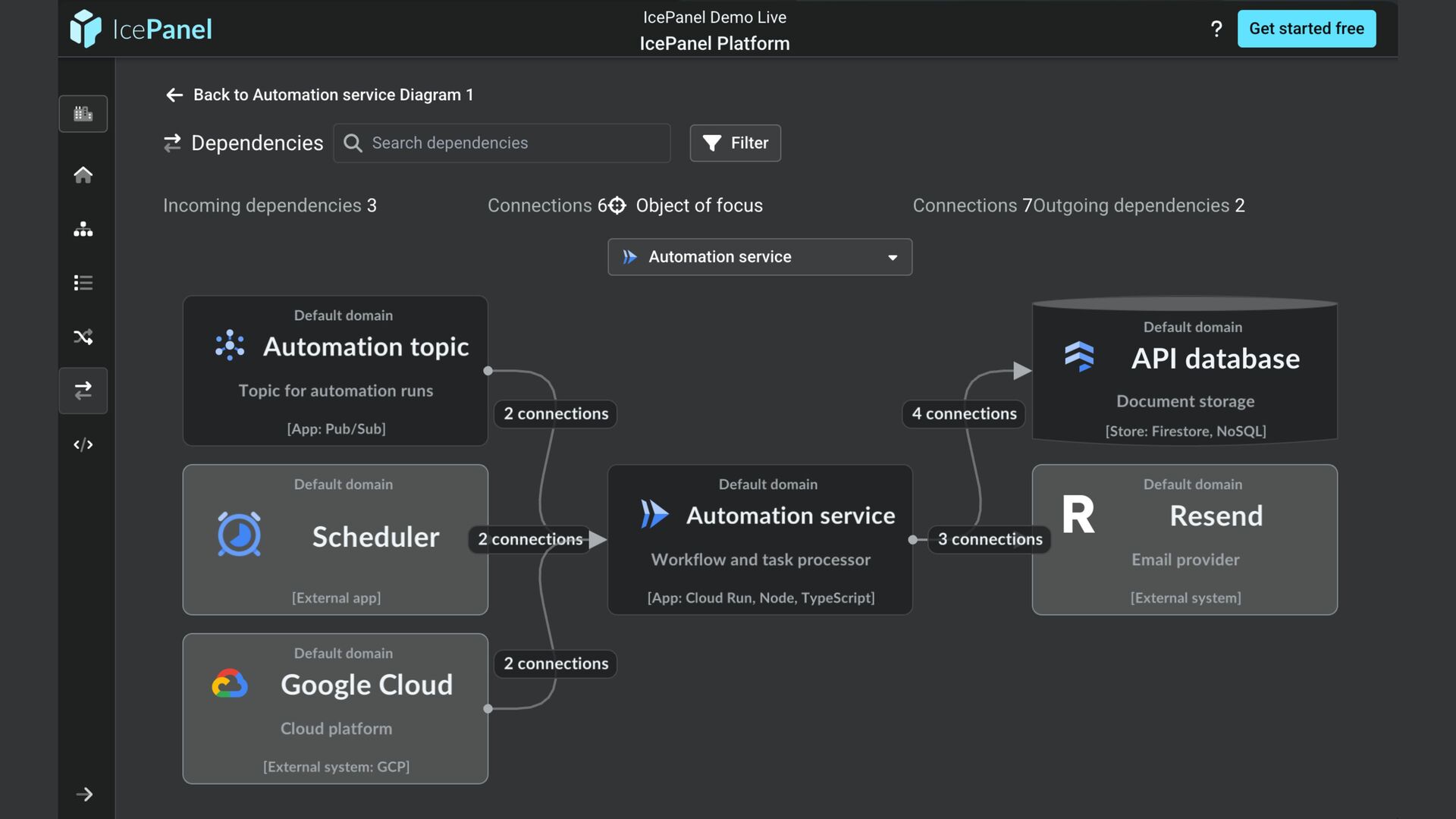
Task: Focus the Search dependencies field
Action: pos(502,143)
